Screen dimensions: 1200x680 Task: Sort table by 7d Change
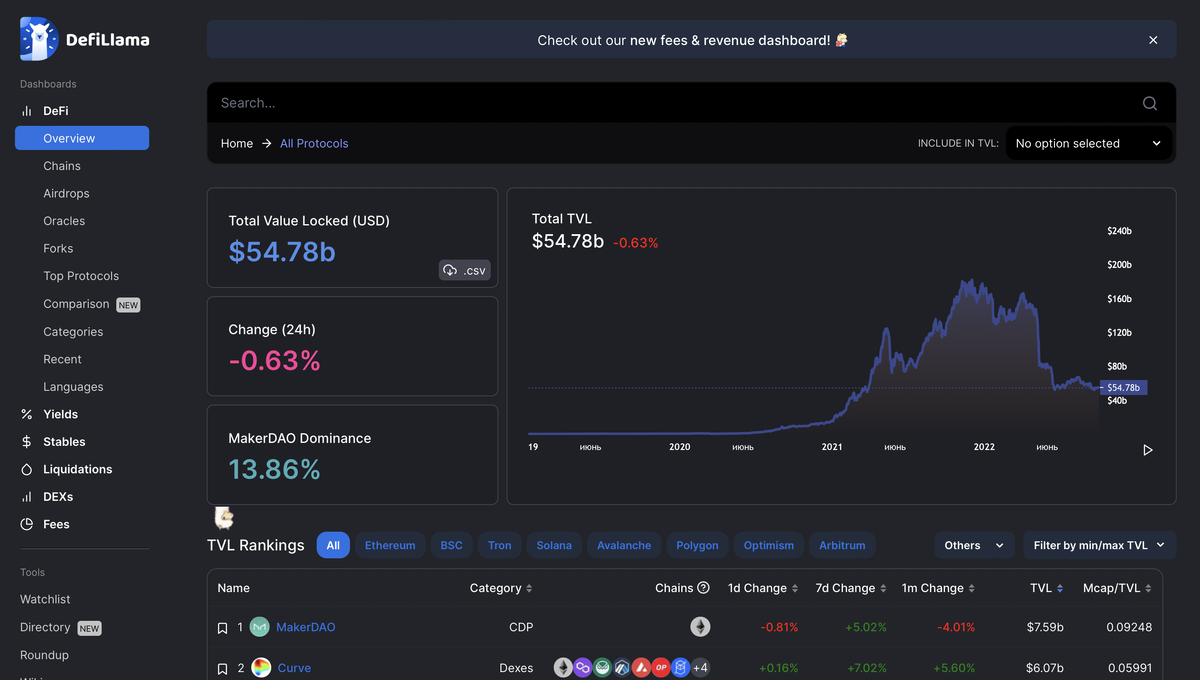(x=851, y=588)
